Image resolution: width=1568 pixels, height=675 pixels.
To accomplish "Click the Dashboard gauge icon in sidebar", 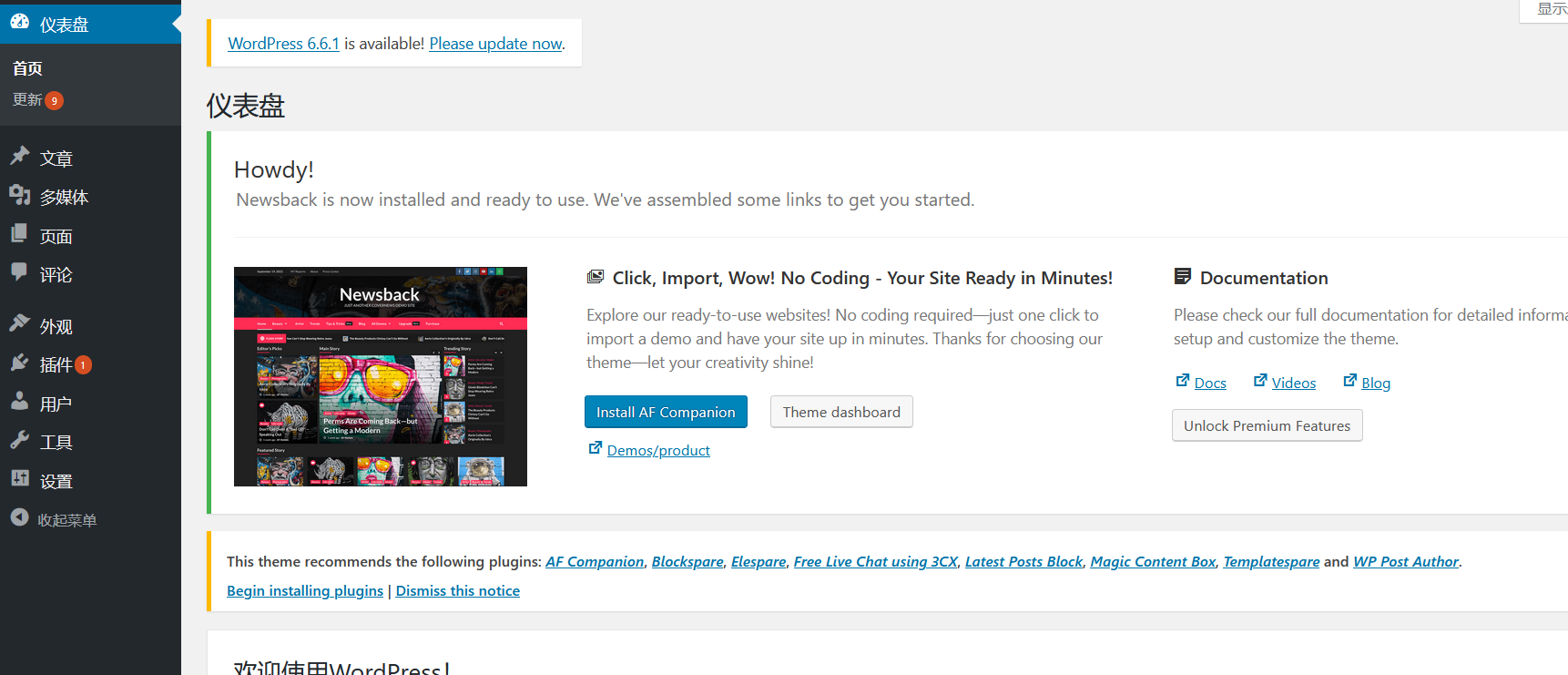I will coord(20,23).
